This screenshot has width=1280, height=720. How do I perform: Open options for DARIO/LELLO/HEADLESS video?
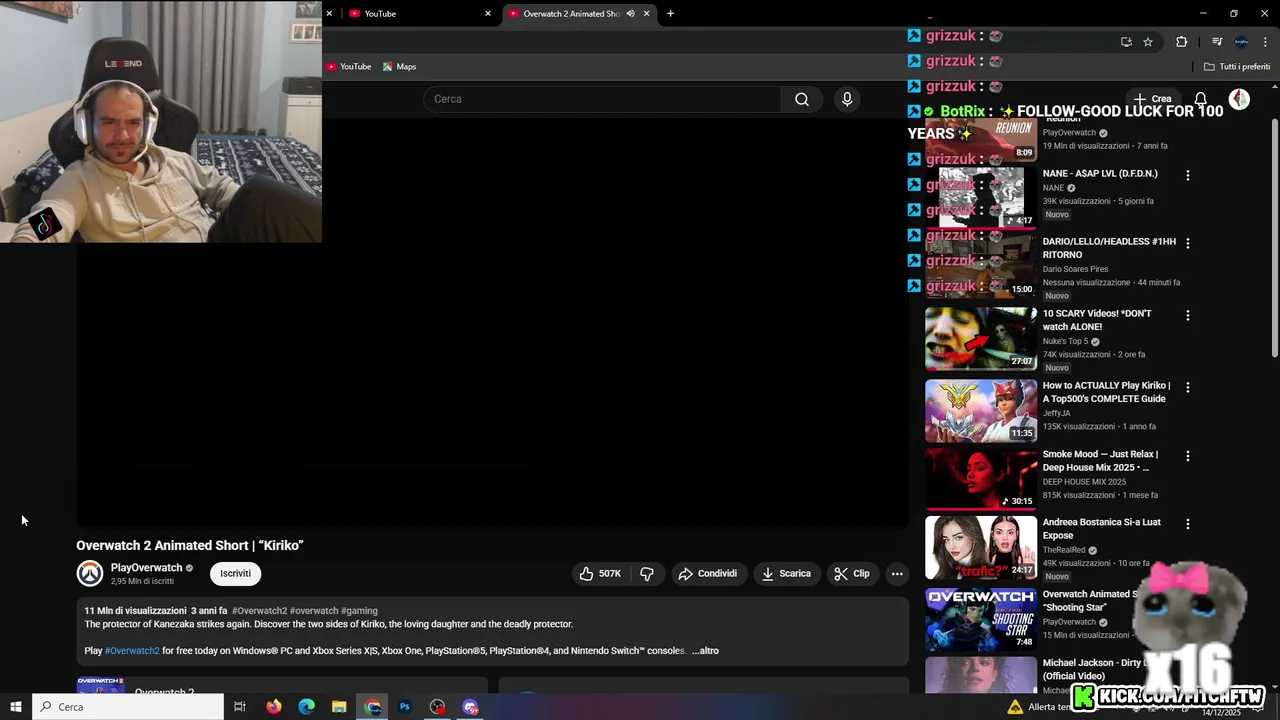(1187, 243)
